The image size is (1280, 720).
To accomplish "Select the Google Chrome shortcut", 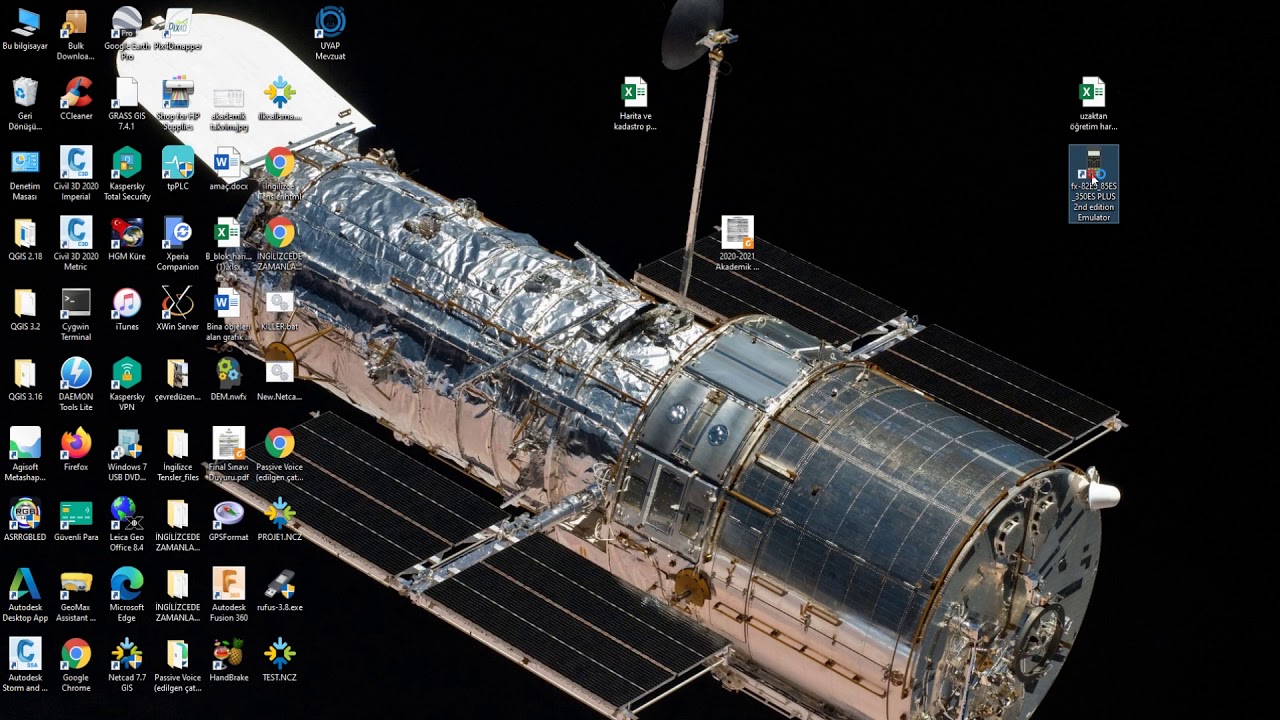I will click(x=76, y=664).
